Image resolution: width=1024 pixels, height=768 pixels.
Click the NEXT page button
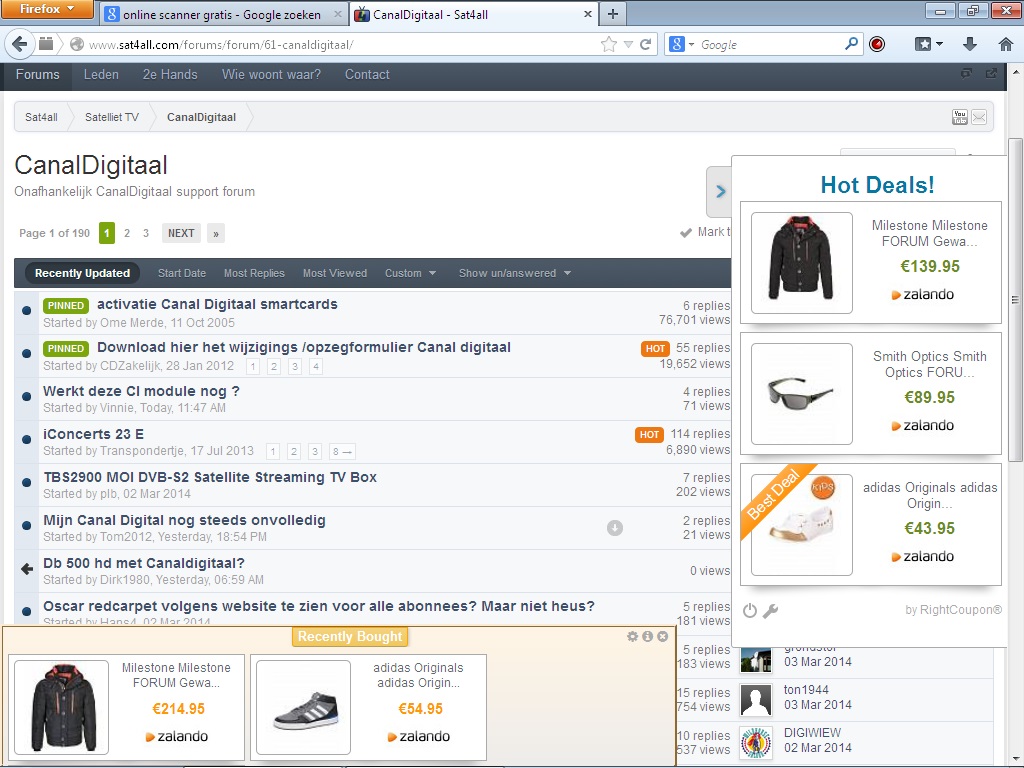click(x=181, y=233)
